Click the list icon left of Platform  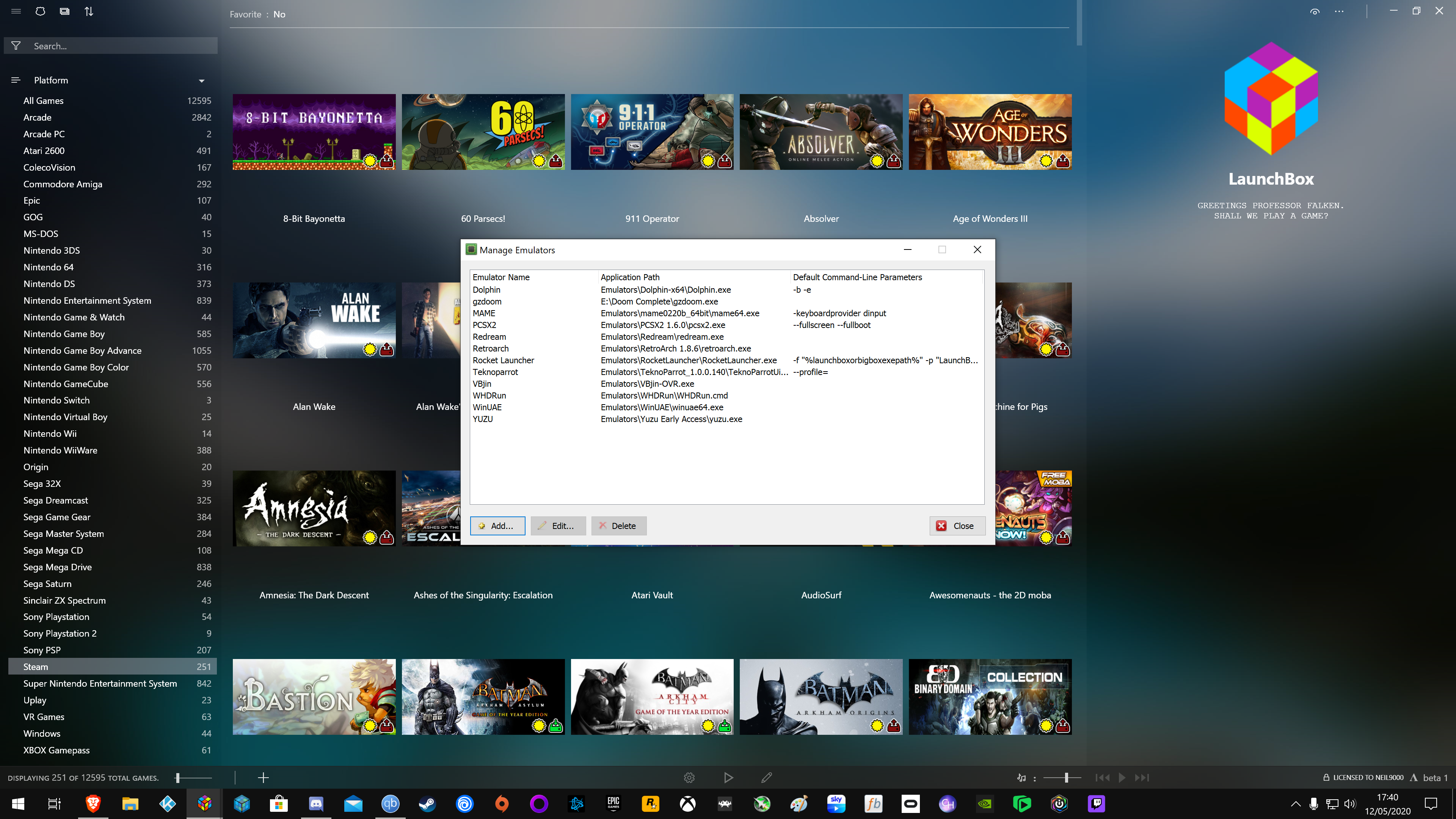pos(16,80)
